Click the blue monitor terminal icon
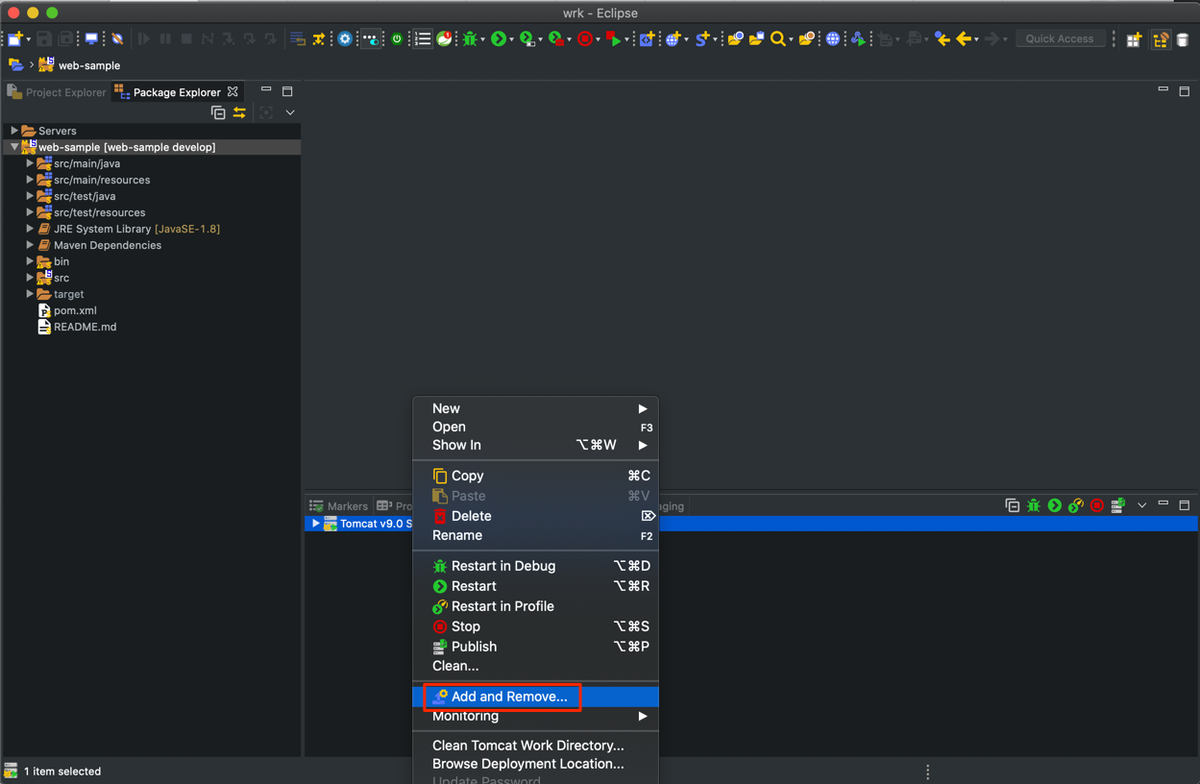 [x=91, y=39]
